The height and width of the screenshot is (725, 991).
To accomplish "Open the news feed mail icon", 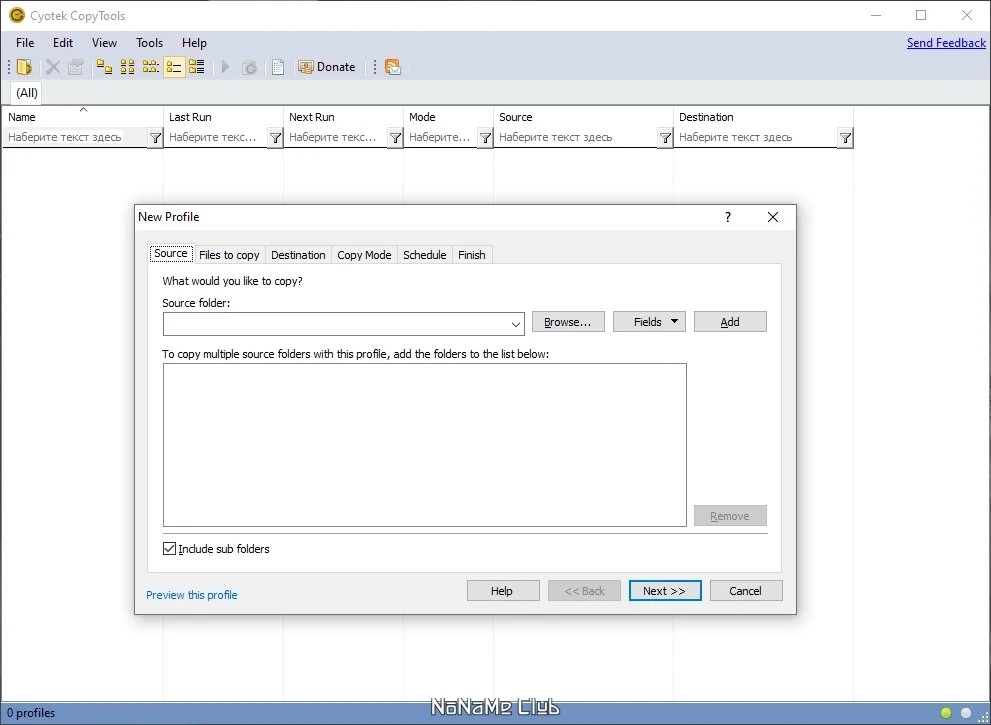I will point(392,67).
